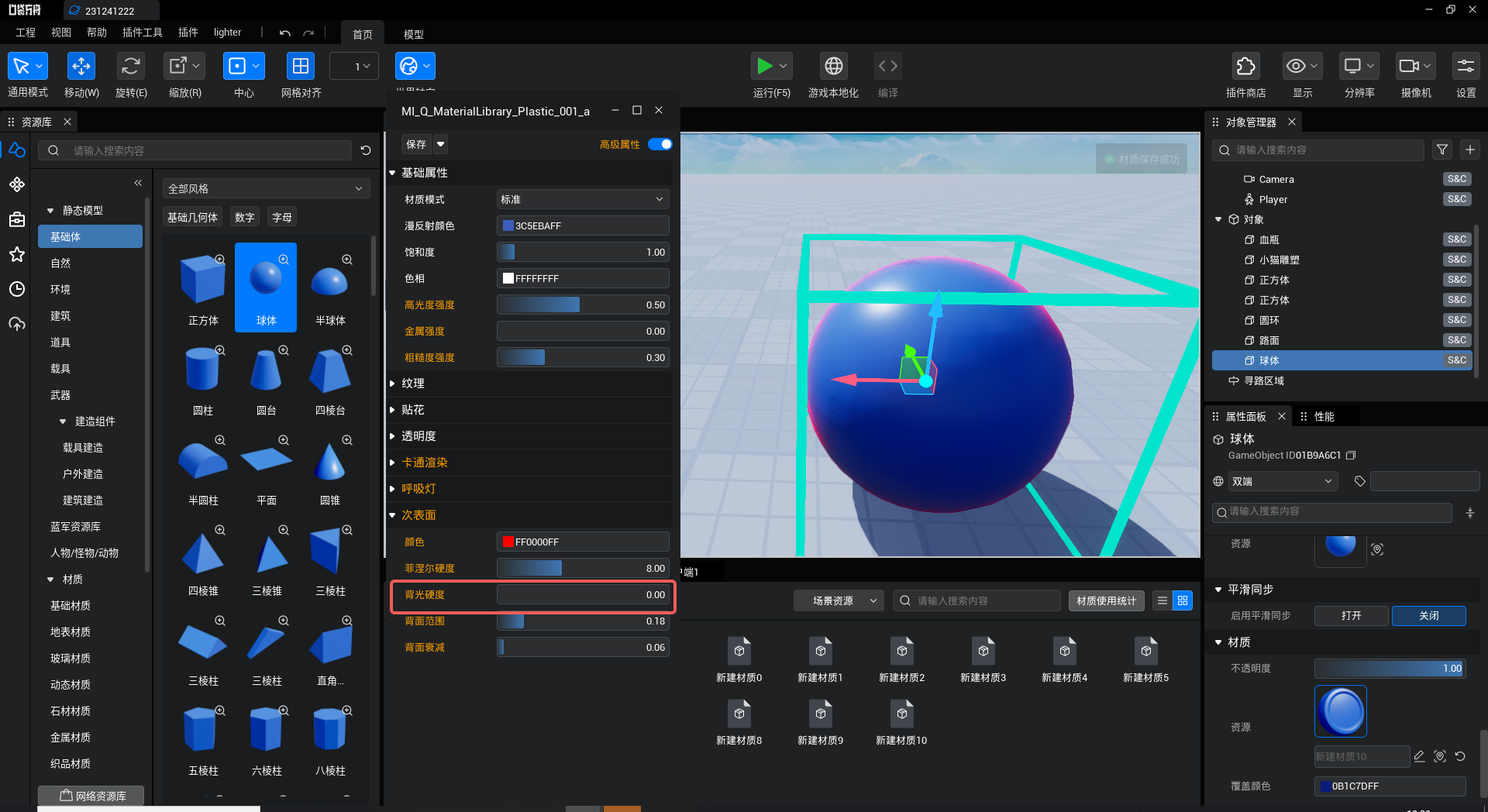This screenshot has width=1488, height=812.
Task: Click the 保存 button in material editor
Action: click(416, 144)
